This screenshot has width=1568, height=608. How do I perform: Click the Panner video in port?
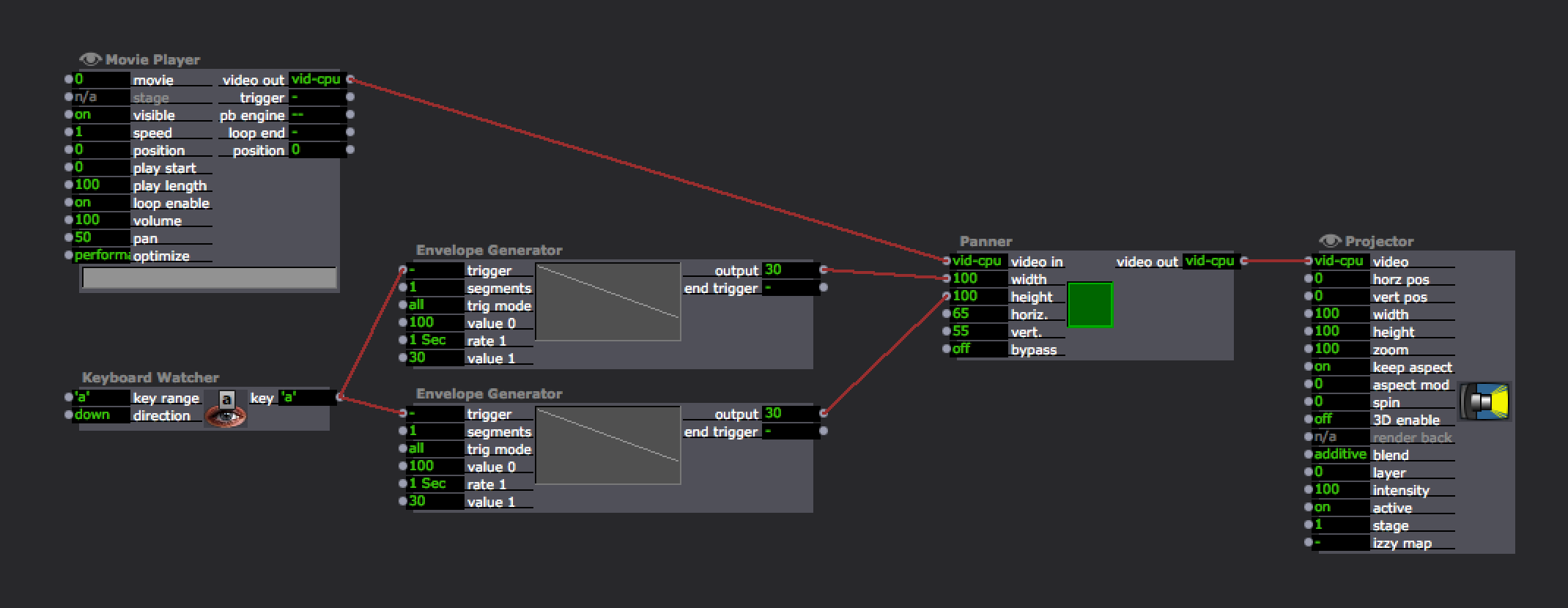click(x=947, y=261)
